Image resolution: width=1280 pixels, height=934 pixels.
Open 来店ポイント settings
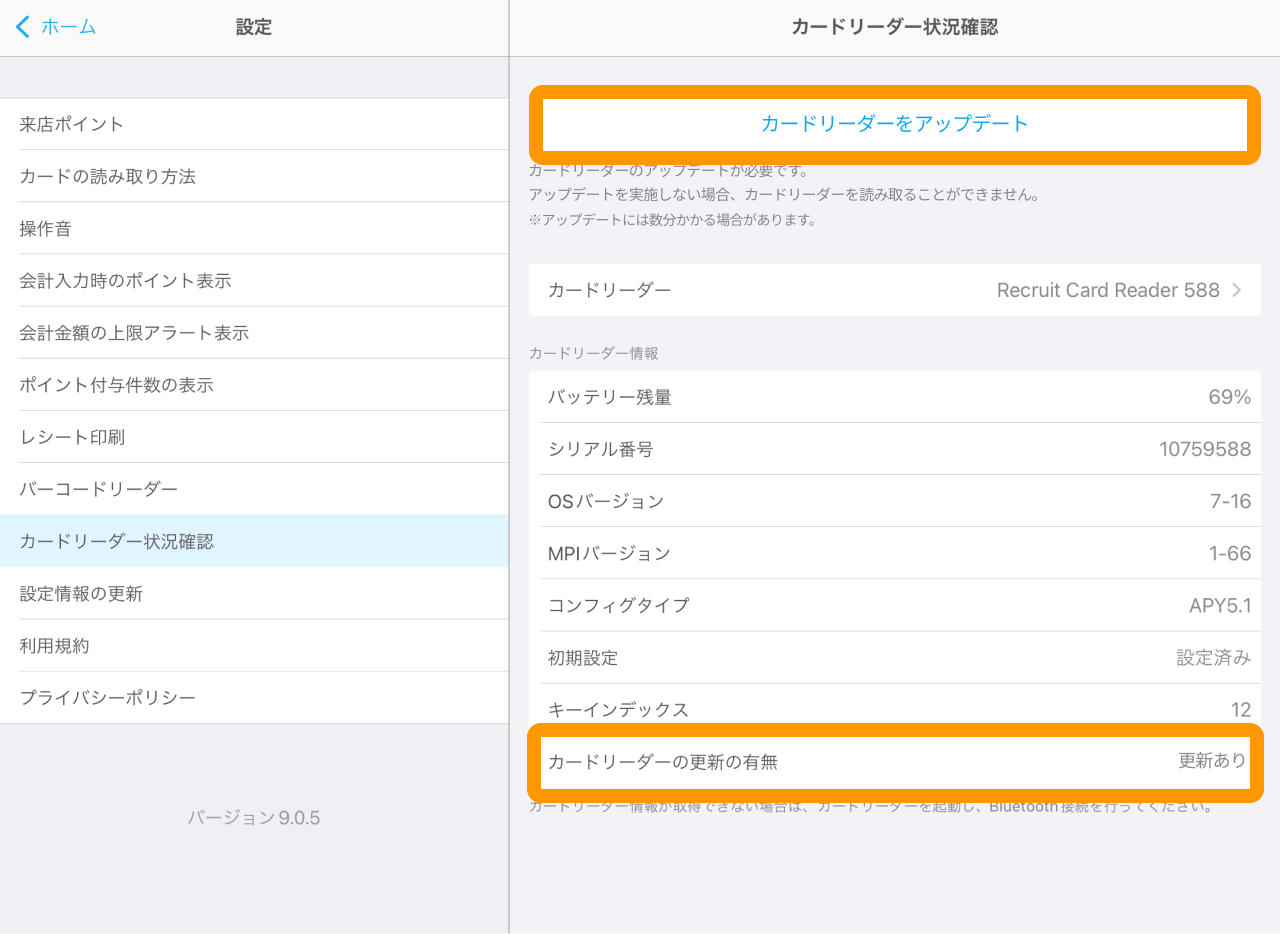[x=254, y=124]
